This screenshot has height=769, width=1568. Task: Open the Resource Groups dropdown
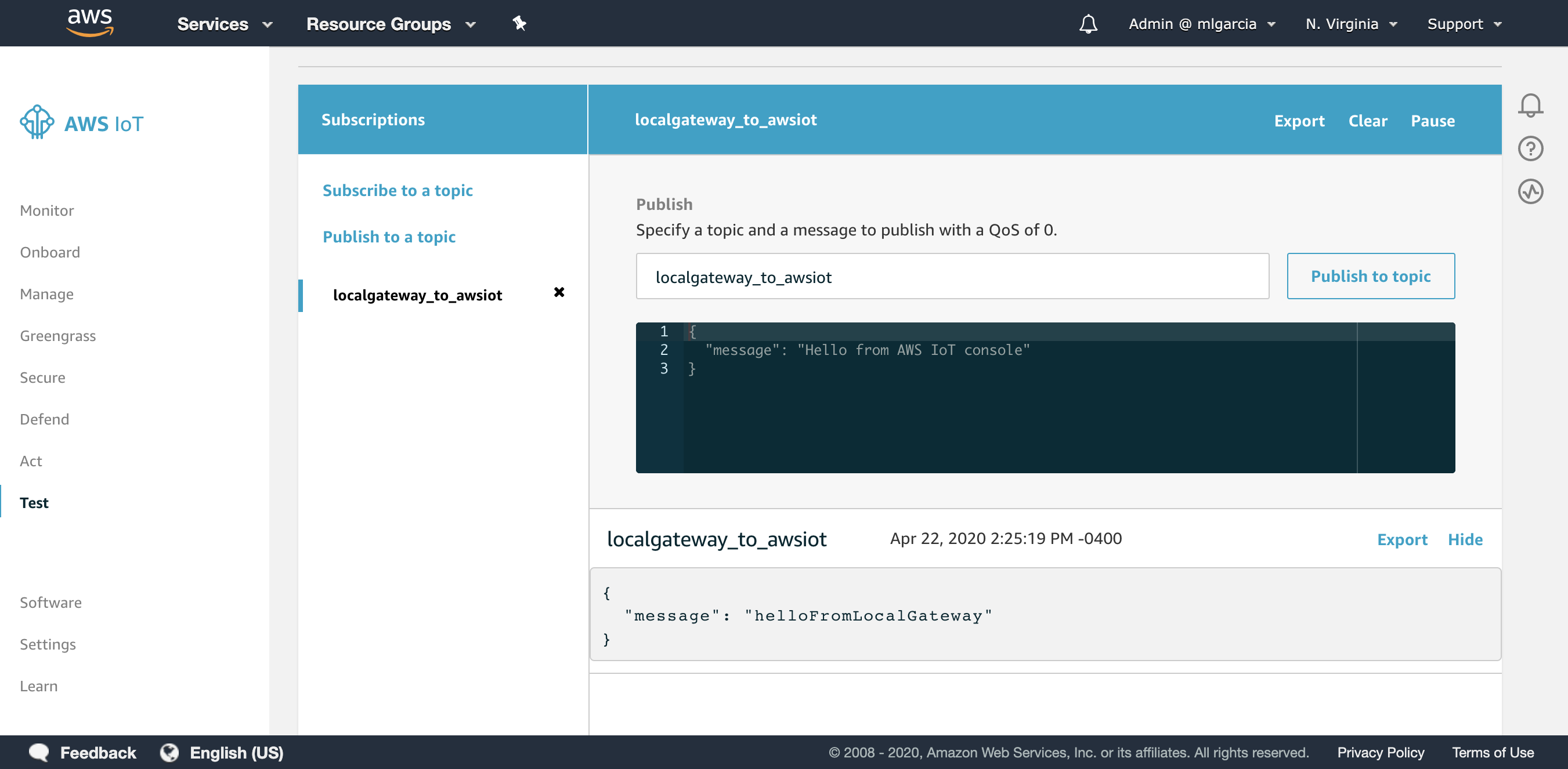point(390,24)
